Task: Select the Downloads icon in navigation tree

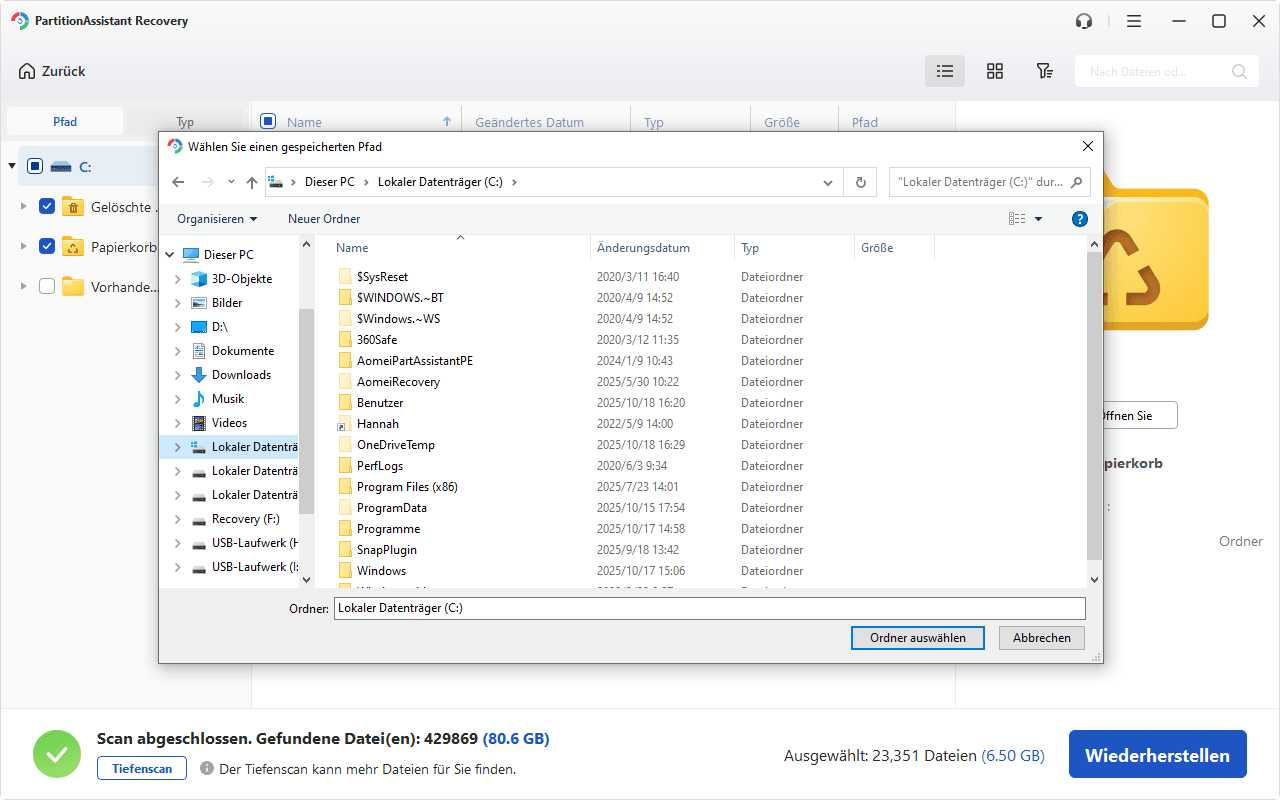Action: (x=199, y=375)
